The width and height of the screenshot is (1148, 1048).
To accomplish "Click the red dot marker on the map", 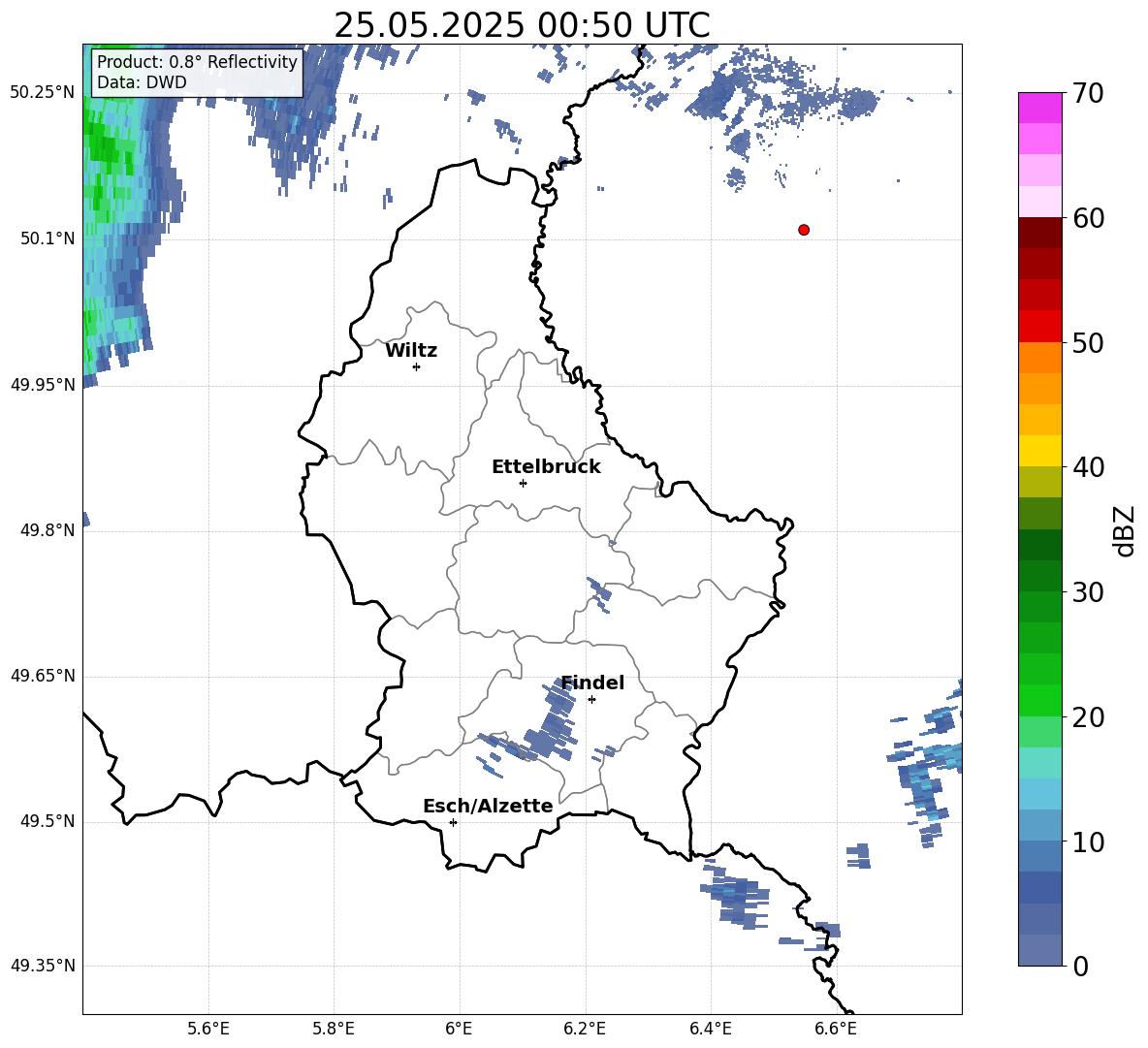I will 804,230.
